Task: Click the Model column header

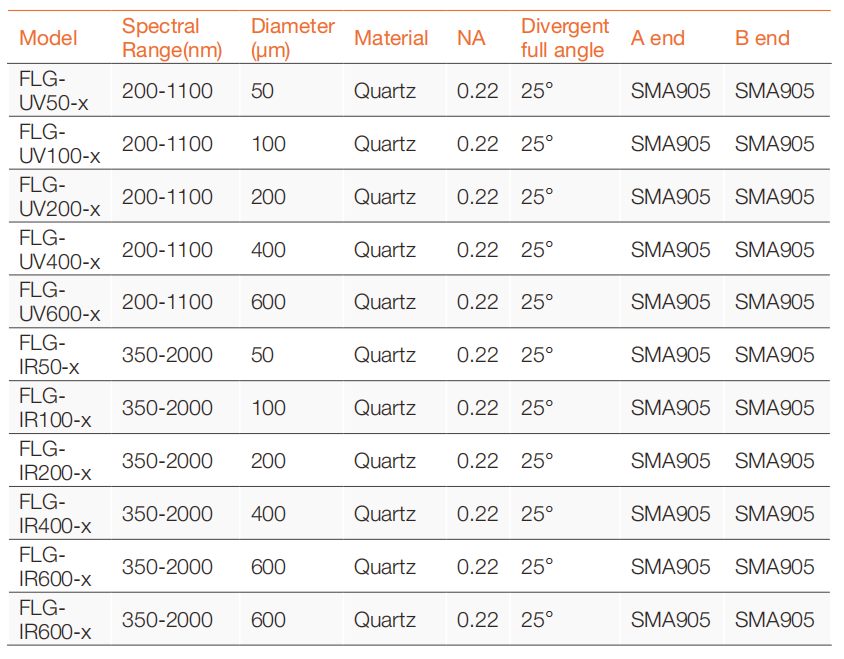Action: pos(48,39)
